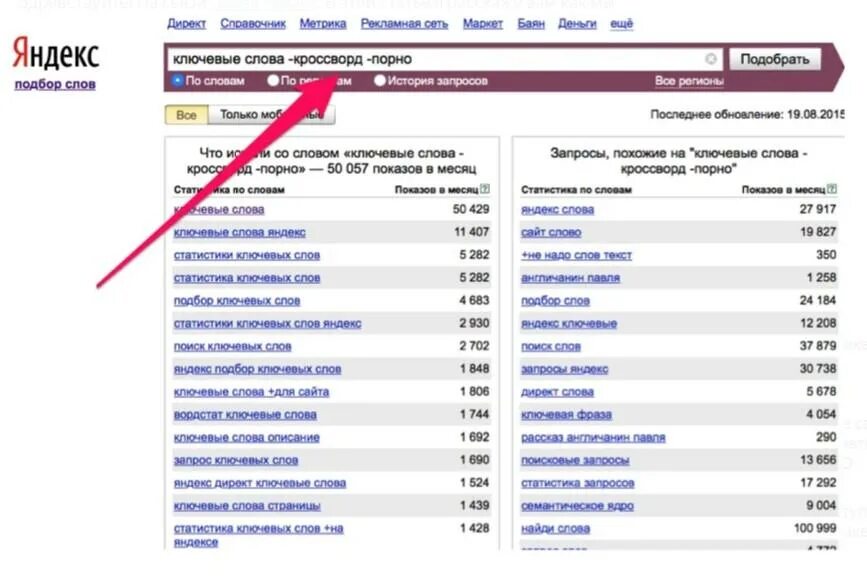
Task: Select the По регионам radio button
Action: [x=273, y=81]
